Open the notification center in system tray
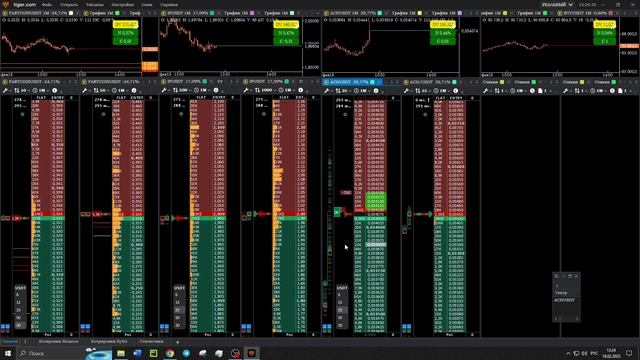This screenshot has width=640, height=360. point(629,353)
